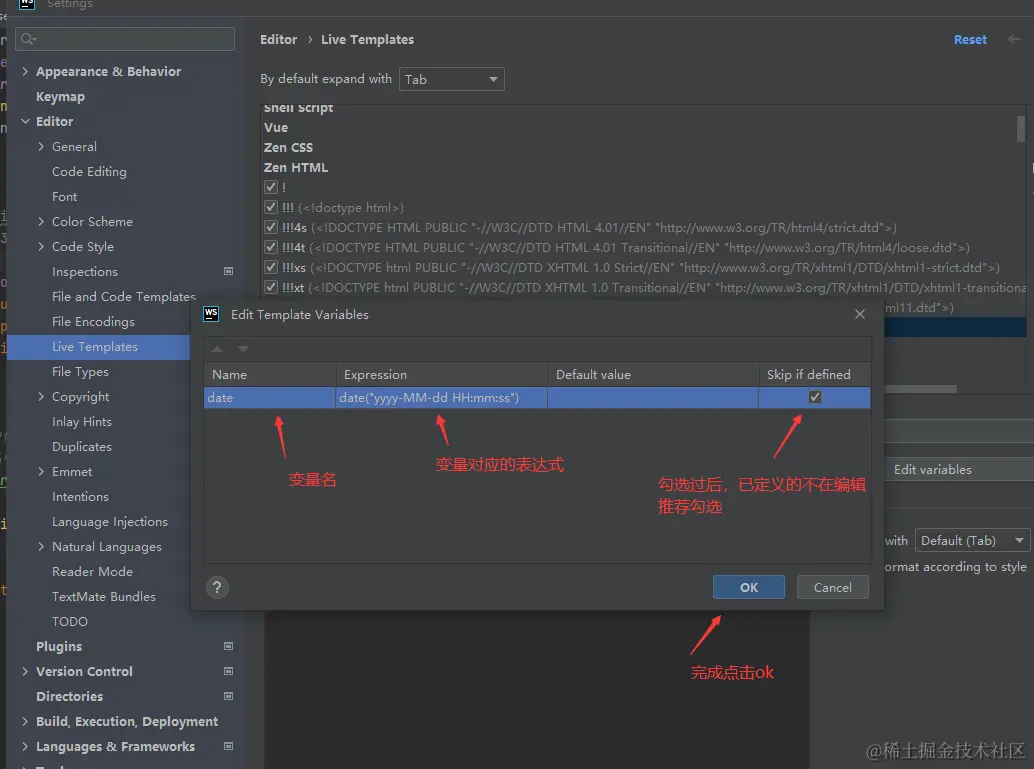The width and height of the screenshot is (1034, 769).
Task: Click the Skip if defined column header
Action: tap(815, 375)
